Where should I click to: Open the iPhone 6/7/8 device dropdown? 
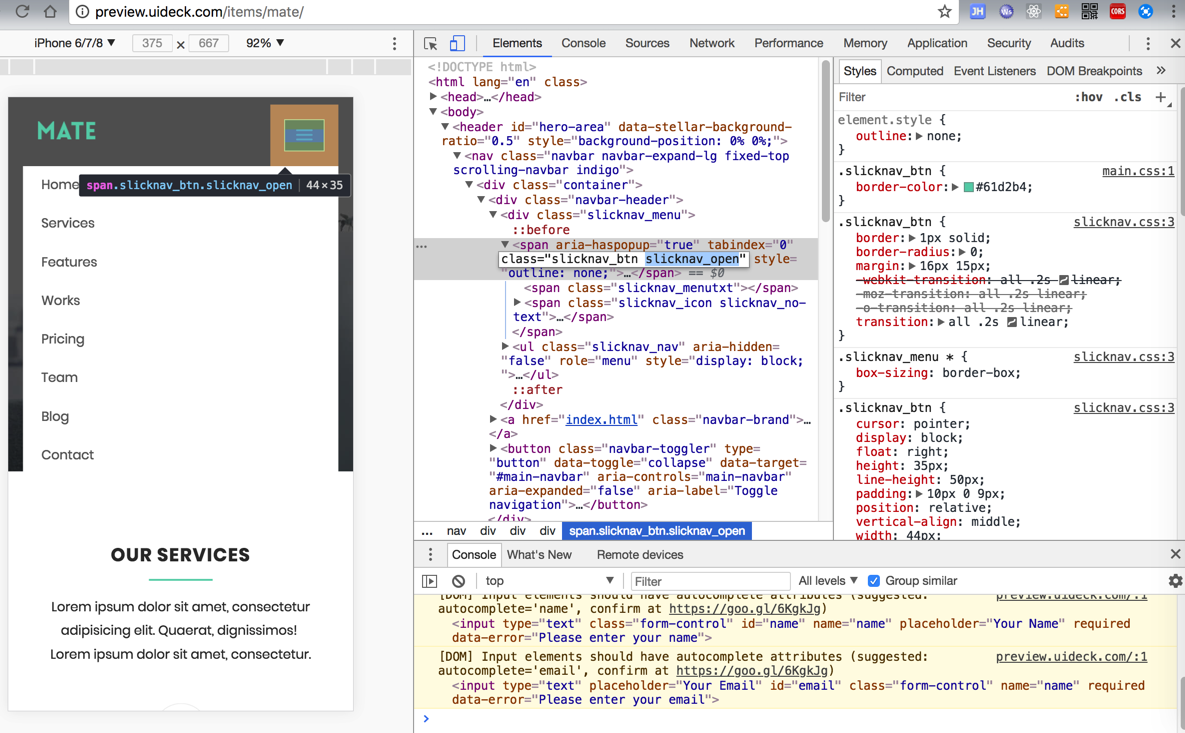pyautogui.click(x=75, y=43)
